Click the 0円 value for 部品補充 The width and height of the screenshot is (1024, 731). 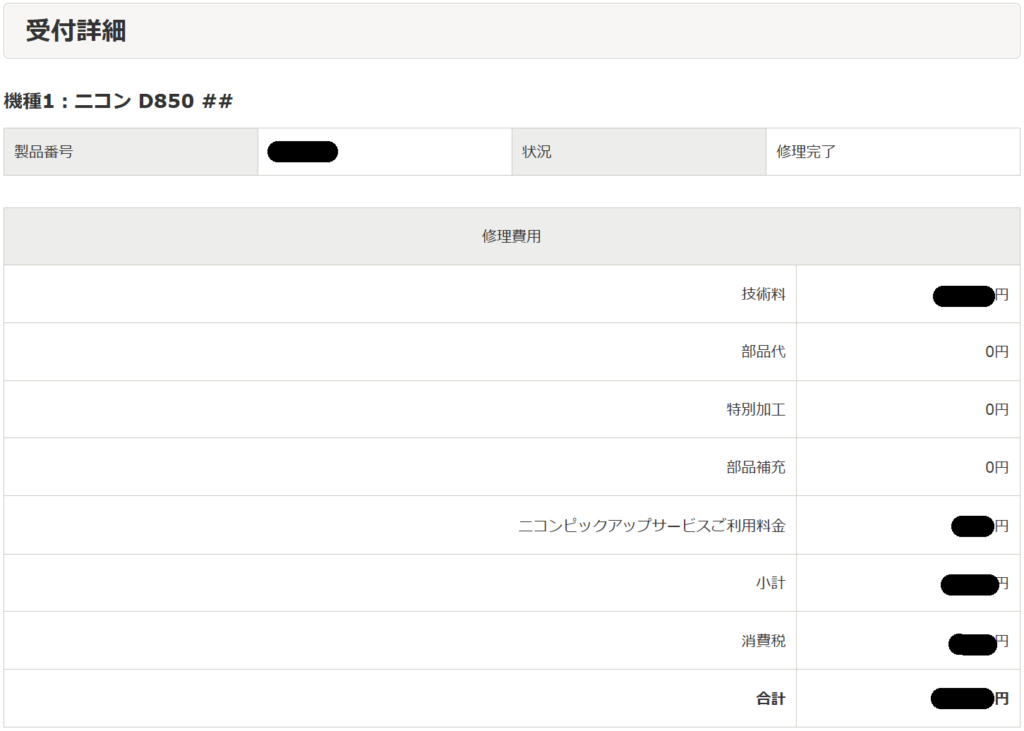(996, 467)
